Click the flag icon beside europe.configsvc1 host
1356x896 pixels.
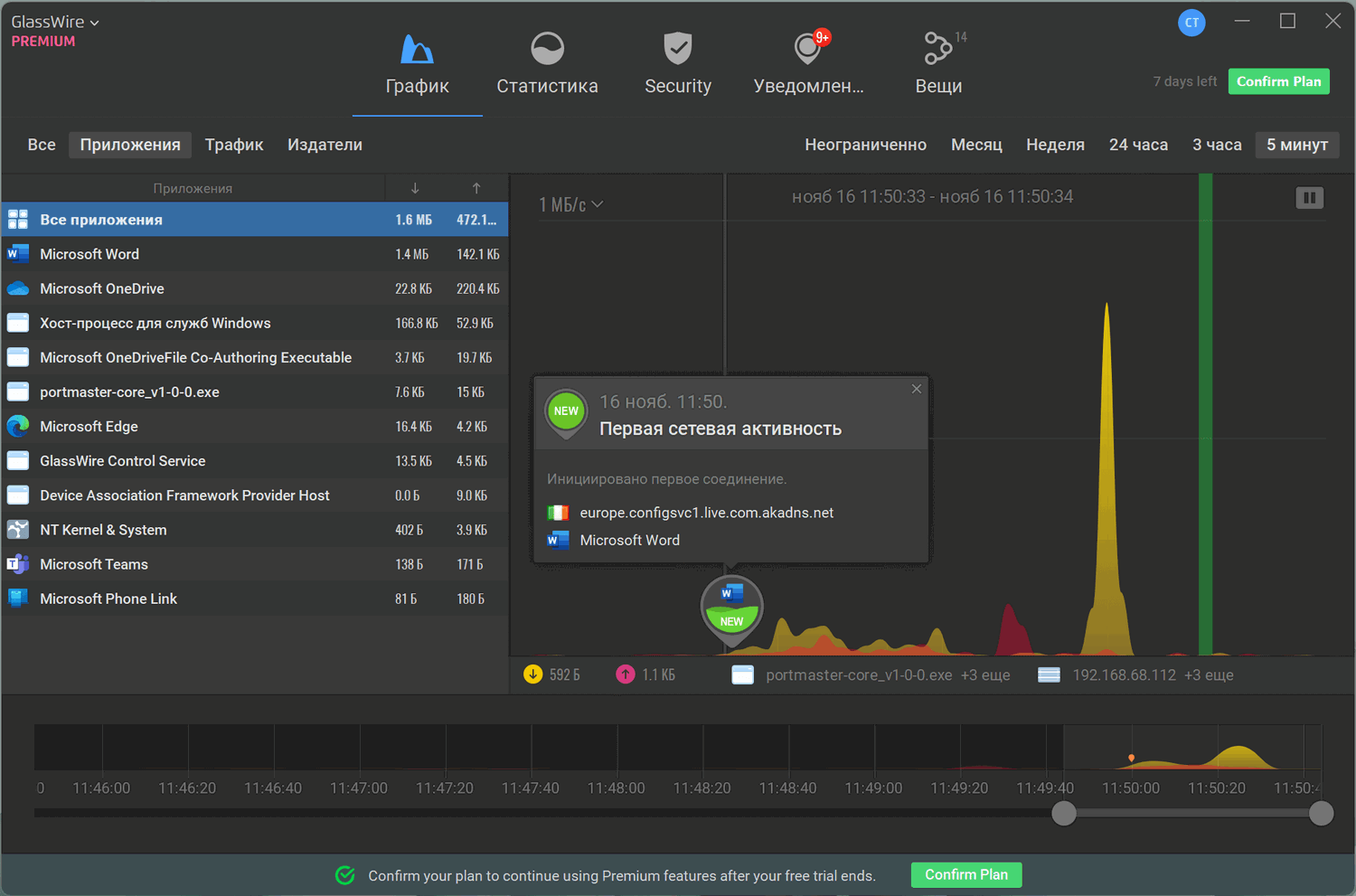point(558,513)
